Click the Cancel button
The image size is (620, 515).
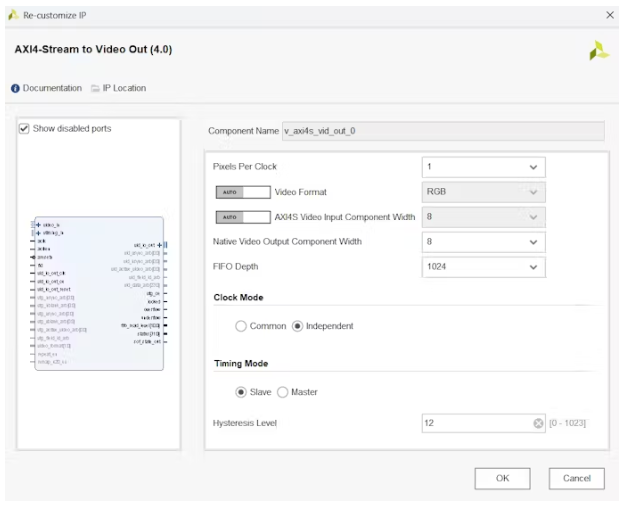(576, 479)
